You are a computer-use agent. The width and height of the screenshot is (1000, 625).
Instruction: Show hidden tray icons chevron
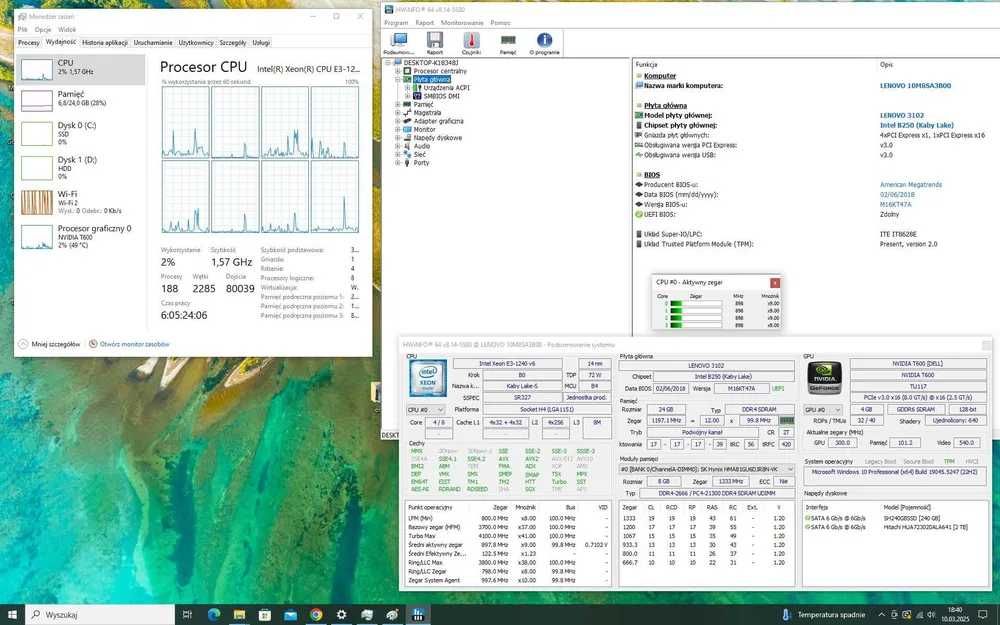click(881, 615)
